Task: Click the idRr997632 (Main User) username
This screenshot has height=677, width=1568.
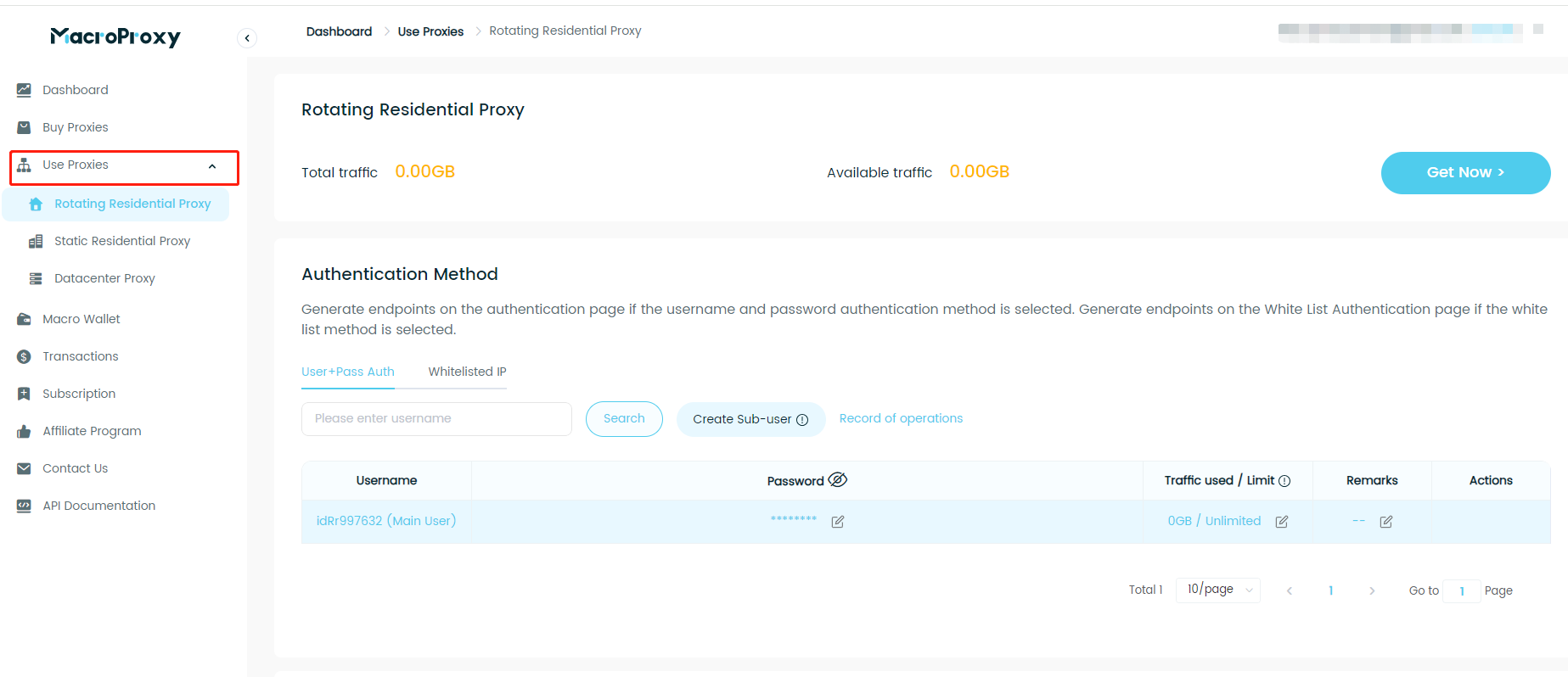Action: click(x=386, y=521)
